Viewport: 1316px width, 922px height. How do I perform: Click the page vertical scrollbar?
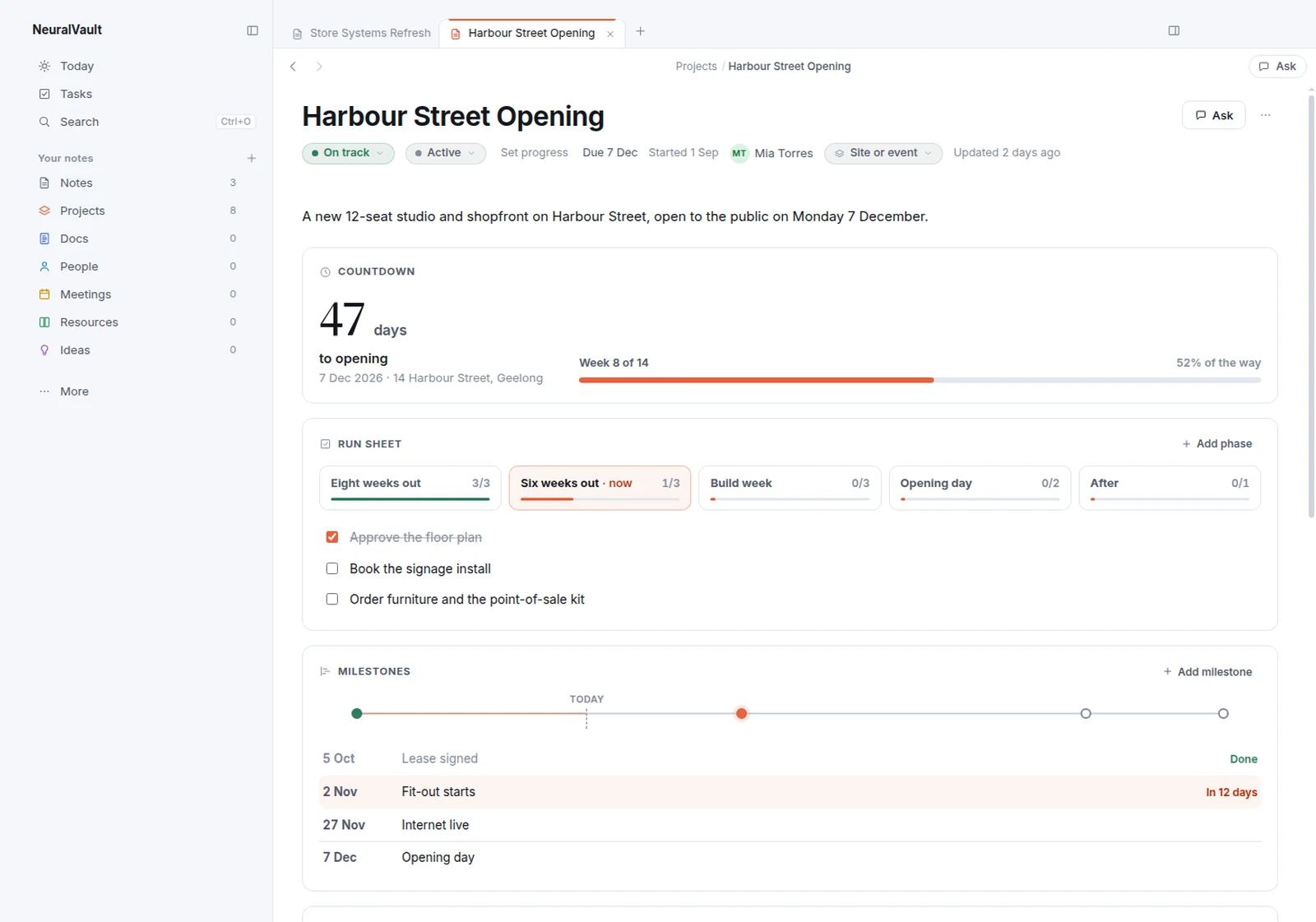pos(1311,306)
